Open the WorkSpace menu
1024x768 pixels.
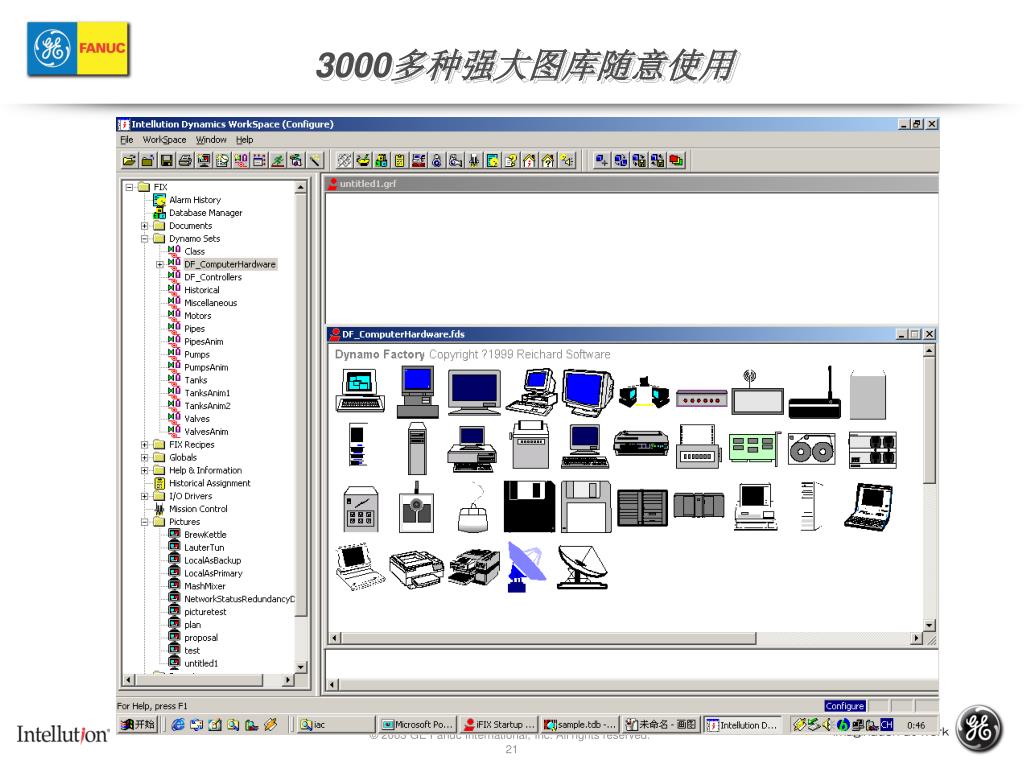point(165,140)
